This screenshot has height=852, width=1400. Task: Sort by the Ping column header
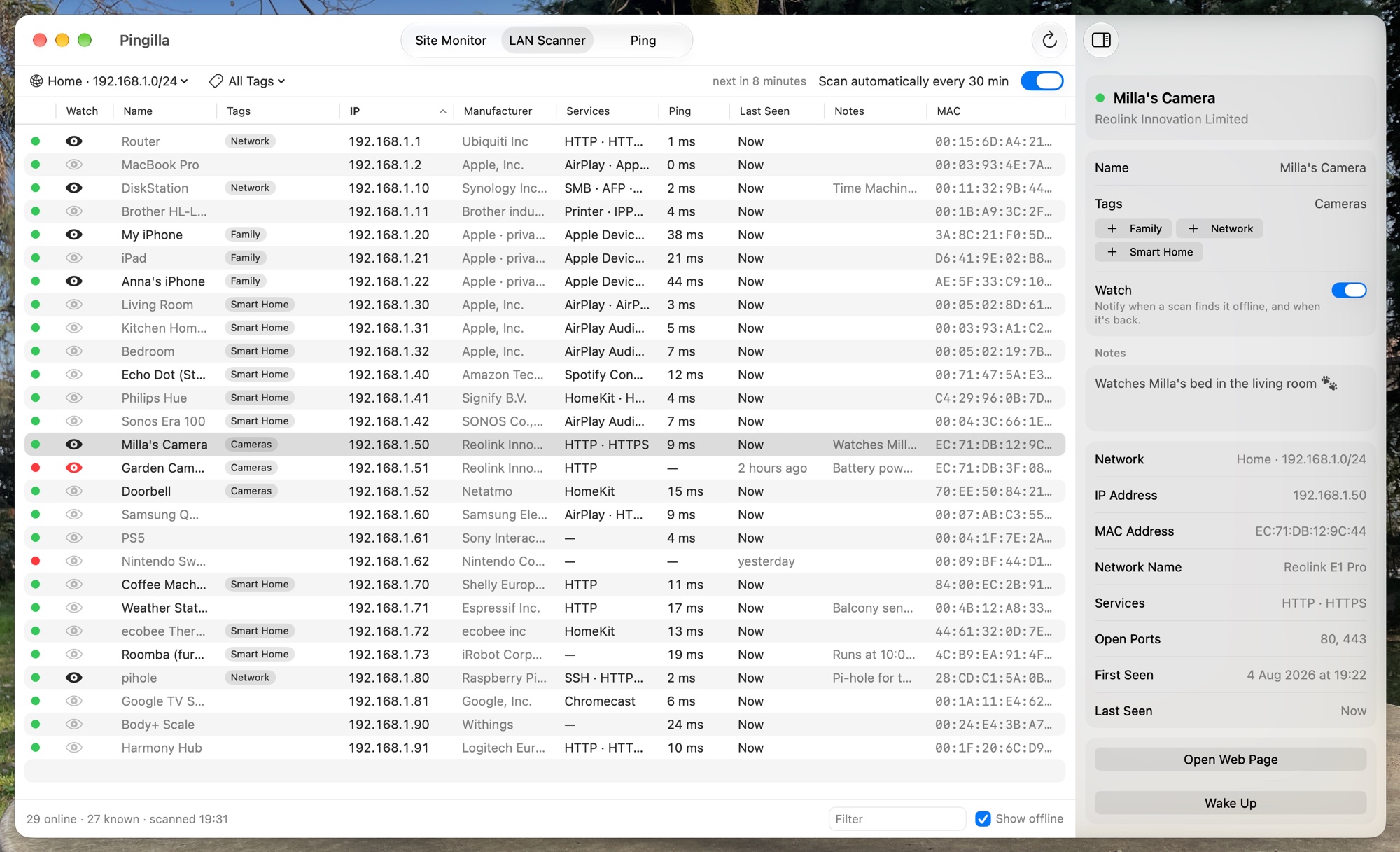tap(679, 111)
